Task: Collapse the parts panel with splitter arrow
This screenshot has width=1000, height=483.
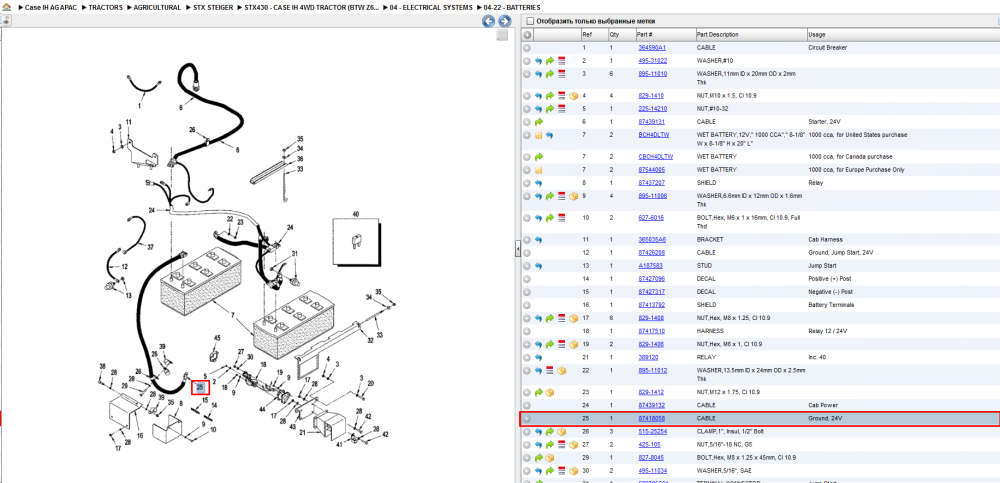Action: pyautogui.click(x=518, y=251)
